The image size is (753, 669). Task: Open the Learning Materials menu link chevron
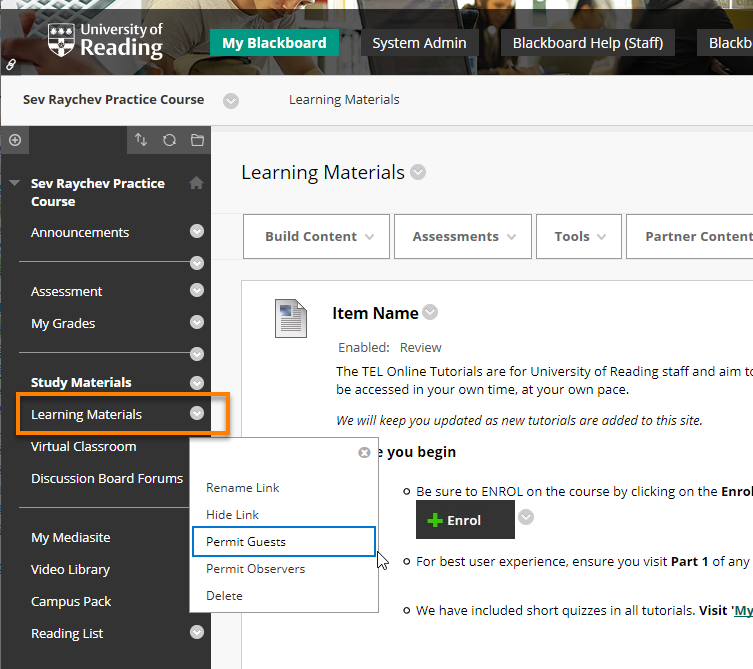pos(196,413)
